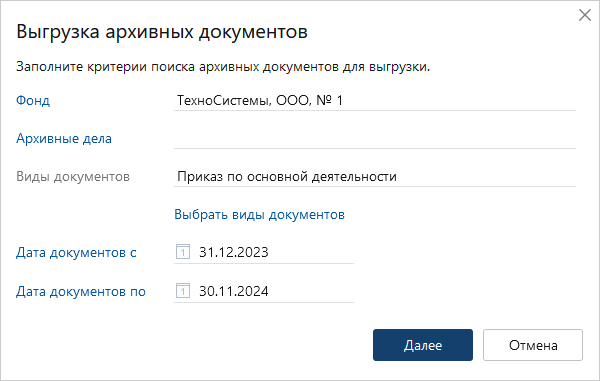
Task: Focus the empty Архивные дела field
Action: point(375,138)
